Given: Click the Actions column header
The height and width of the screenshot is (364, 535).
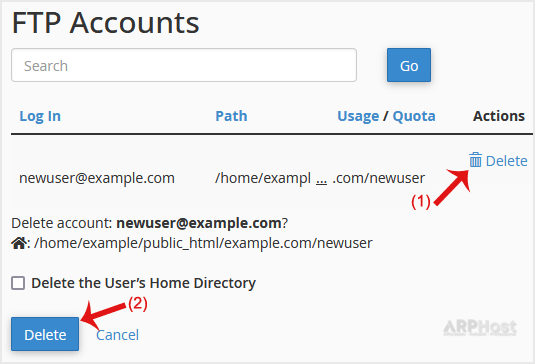Looking at the screenshot, I should click(x=498, y=116).
